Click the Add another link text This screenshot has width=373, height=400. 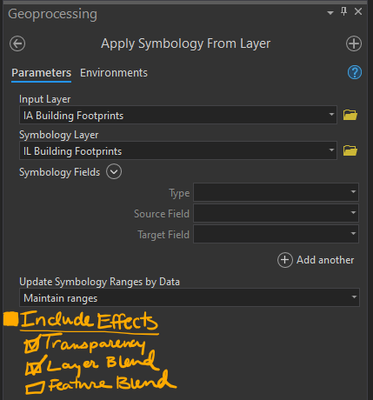[x=325, y=260]
